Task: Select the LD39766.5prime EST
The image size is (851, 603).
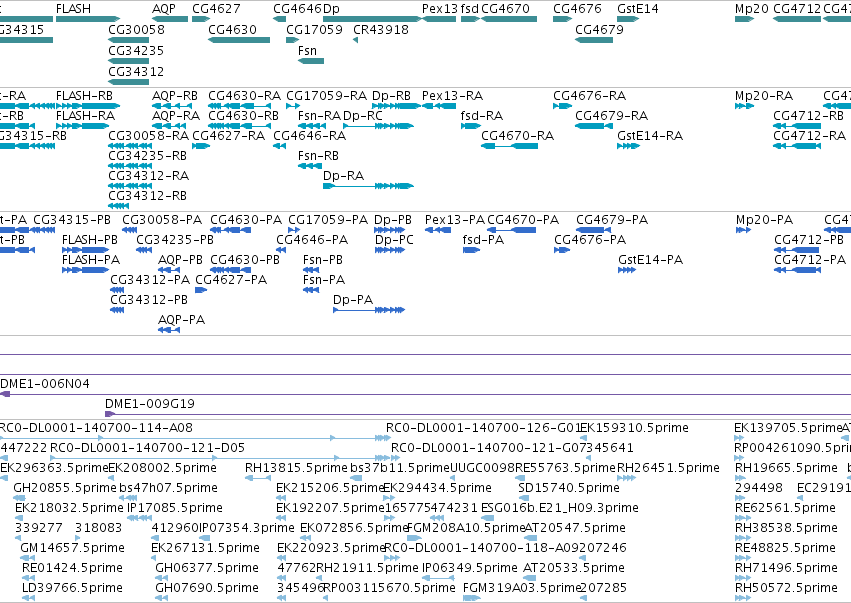Action: click(x=28, y=598)
